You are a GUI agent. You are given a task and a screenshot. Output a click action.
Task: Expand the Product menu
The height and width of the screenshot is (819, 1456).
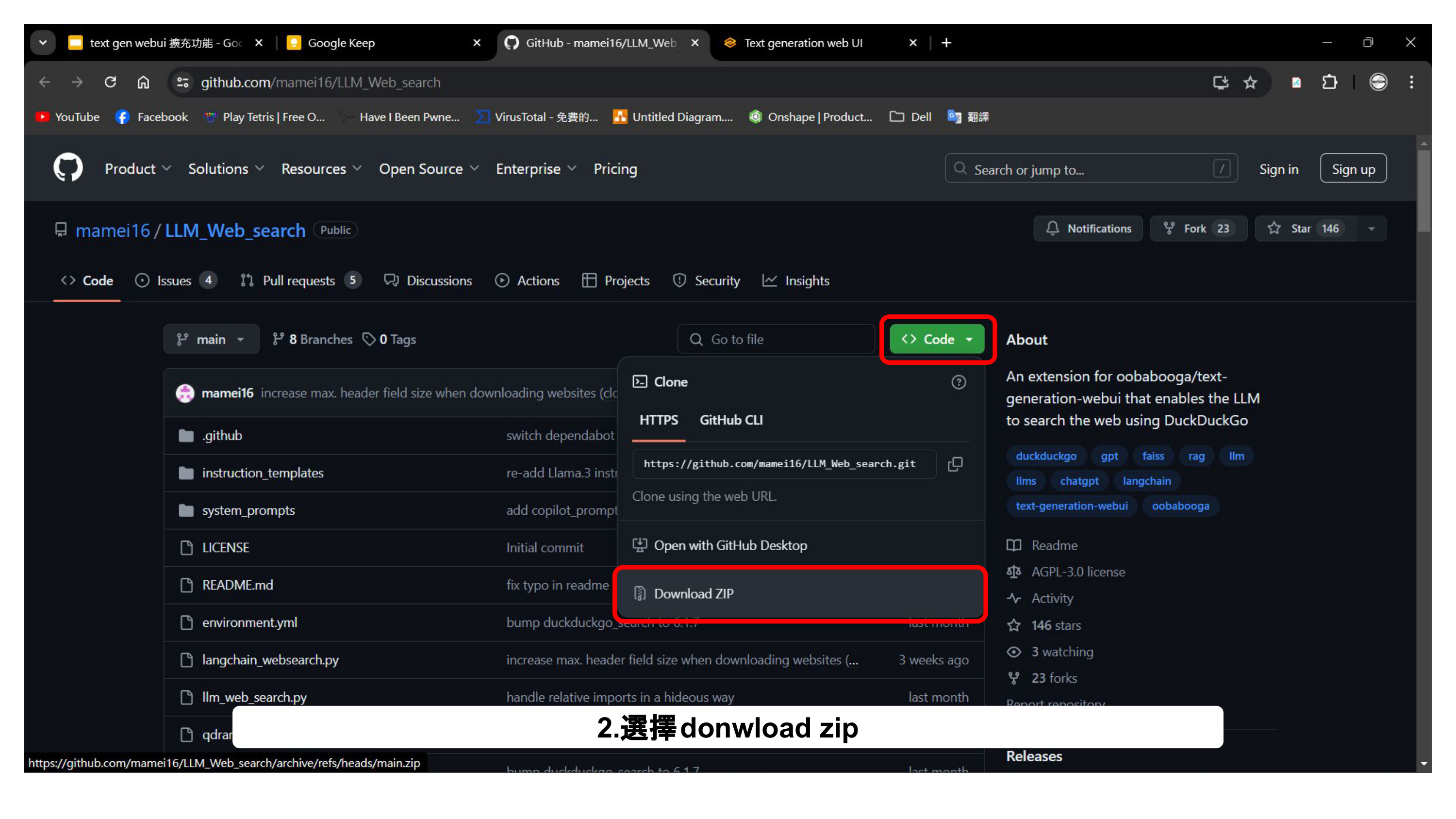(137, 168)
